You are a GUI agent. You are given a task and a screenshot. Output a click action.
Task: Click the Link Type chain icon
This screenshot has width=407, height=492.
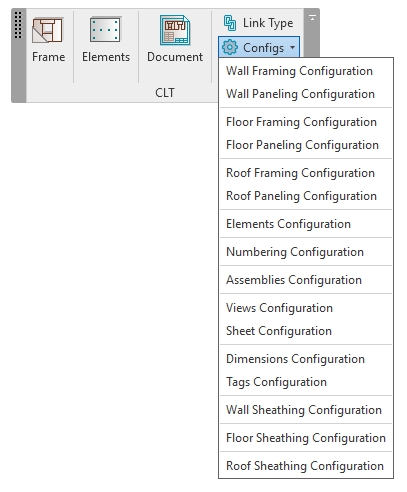click(x=230, y=23)
